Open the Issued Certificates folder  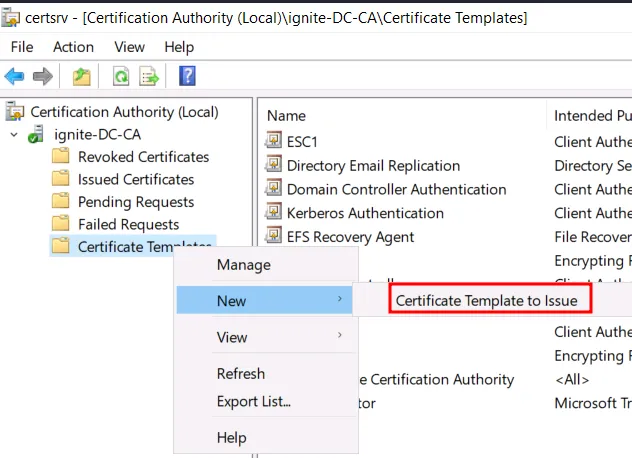[x=136, y=179]
